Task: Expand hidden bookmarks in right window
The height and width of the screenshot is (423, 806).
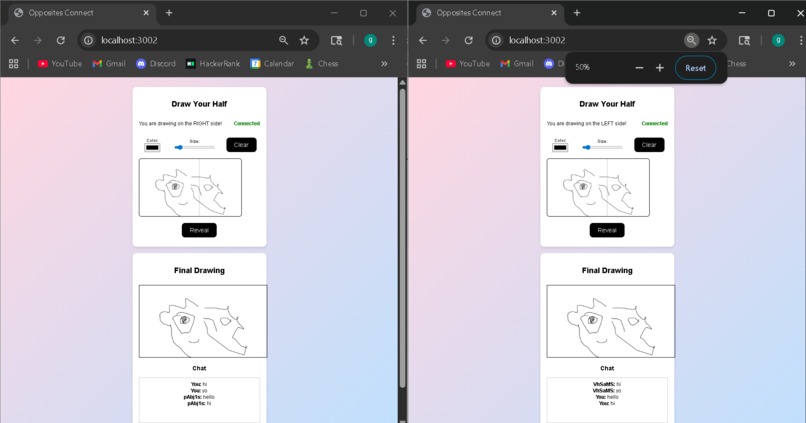Action: click(x=792, y=64)
